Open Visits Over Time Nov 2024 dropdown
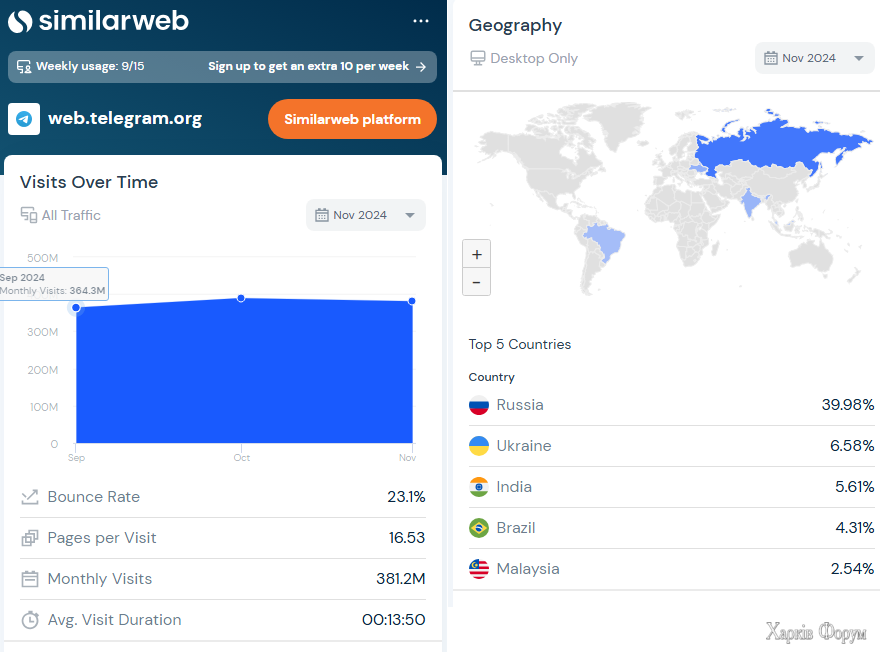This screenshot has height=652, width=880. [365, 215]
